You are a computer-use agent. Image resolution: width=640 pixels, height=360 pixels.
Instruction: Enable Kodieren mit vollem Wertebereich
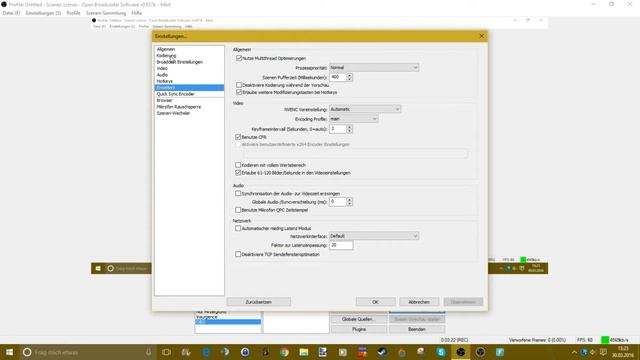238,165
